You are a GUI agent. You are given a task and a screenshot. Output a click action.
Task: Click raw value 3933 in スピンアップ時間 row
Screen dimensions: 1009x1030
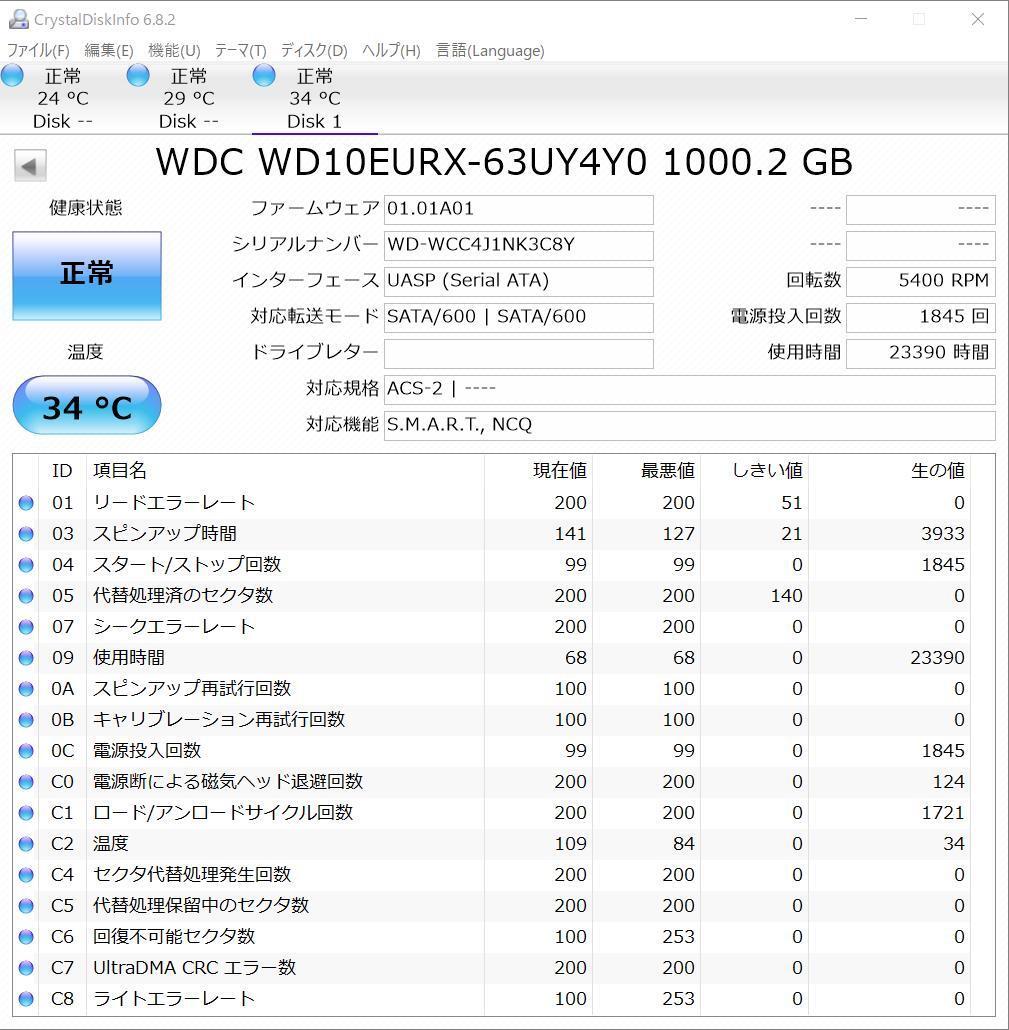coord(943,534)
